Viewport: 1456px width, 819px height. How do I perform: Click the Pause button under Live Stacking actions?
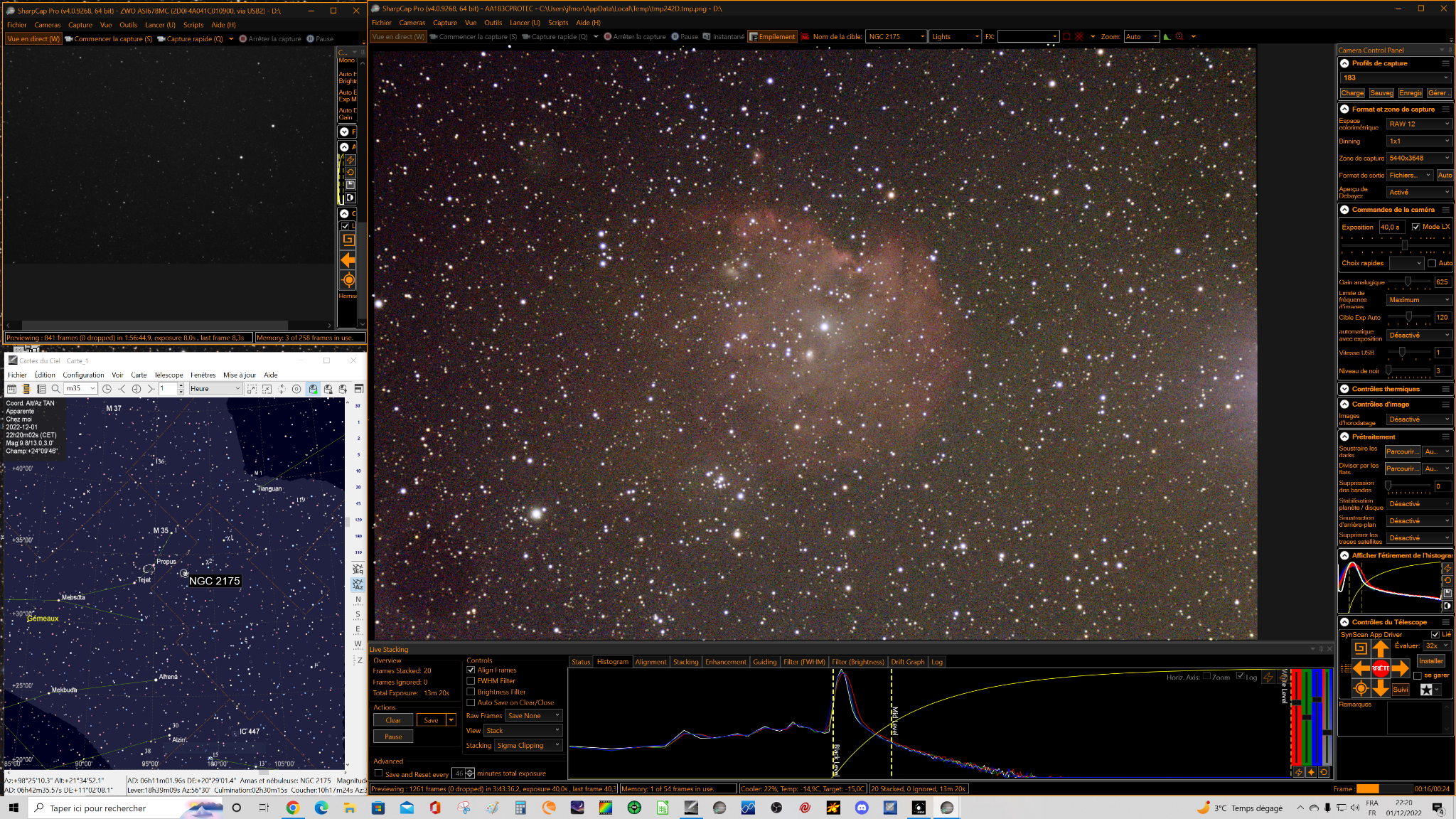click(x=393, y=737)
